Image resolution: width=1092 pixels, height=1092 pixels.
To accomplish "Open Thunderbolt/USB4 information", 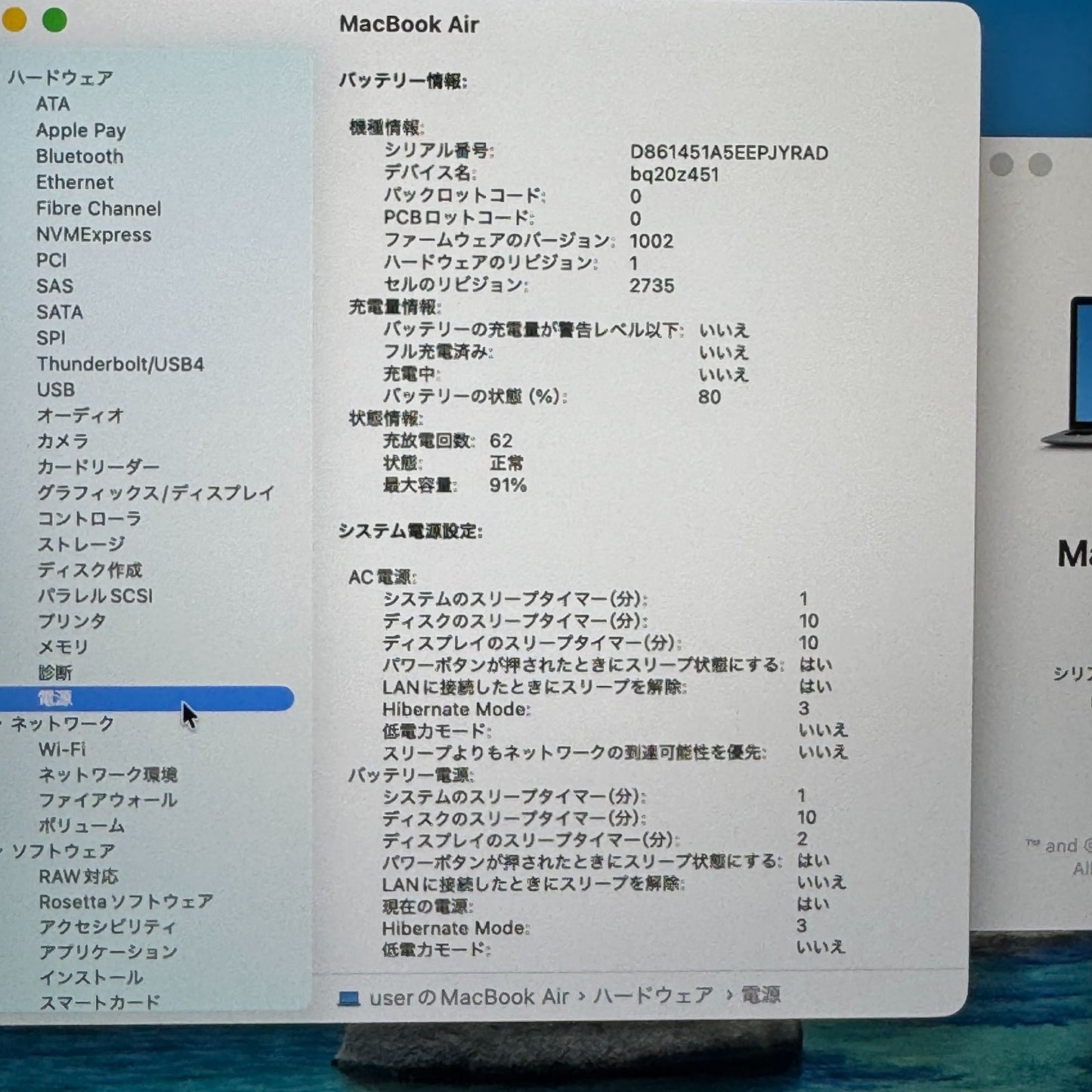I will point(120,364).
